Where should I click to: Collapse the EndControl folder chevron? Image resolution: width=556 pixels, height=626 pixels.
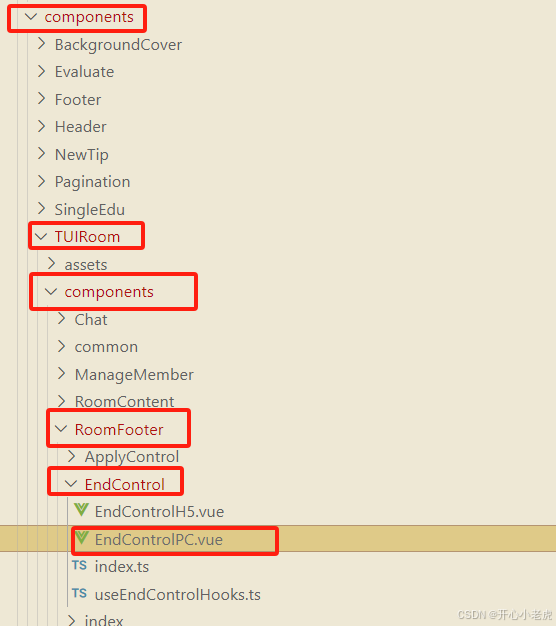71,484
